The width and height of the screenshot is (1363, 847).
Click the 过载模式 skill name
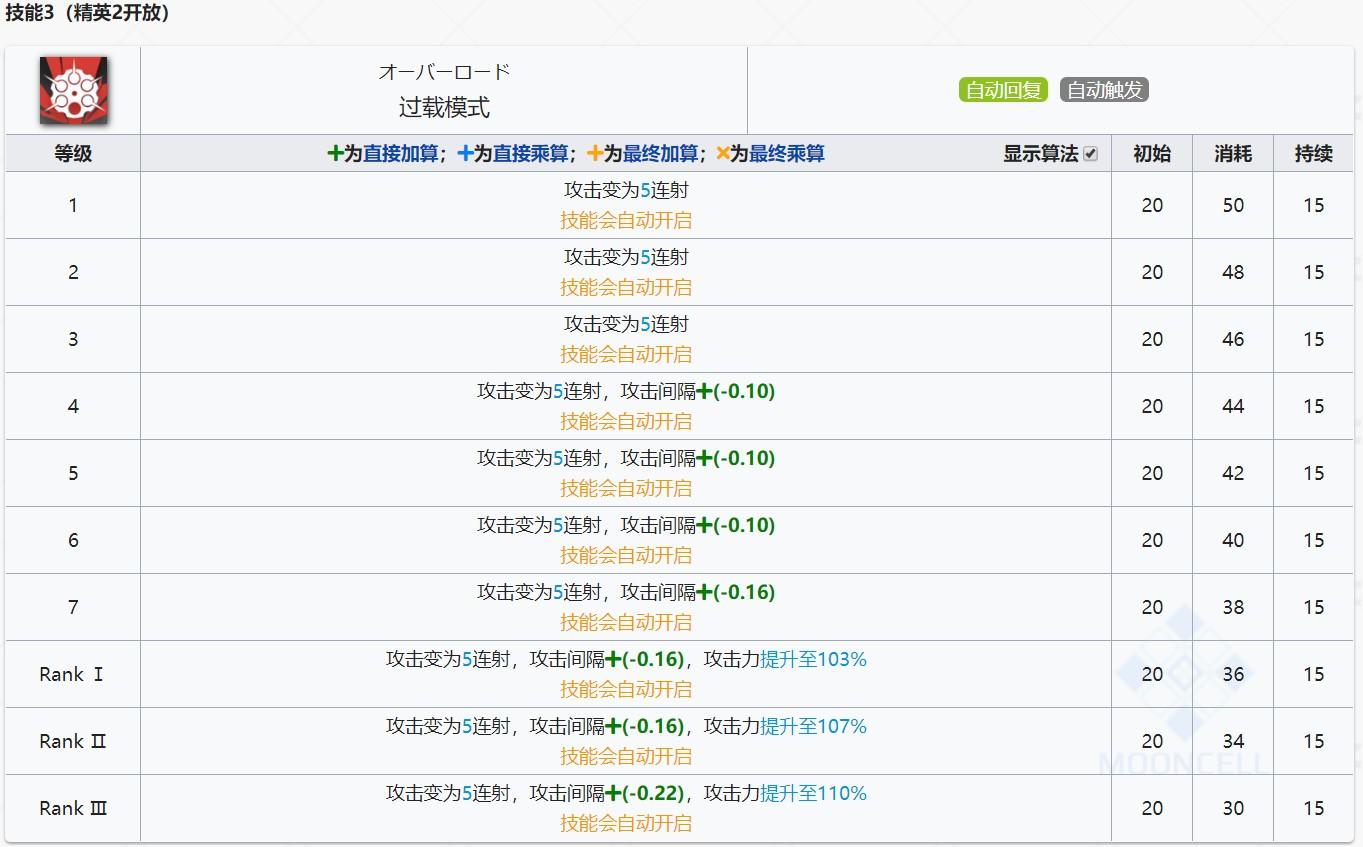click(x=444, y=107)
